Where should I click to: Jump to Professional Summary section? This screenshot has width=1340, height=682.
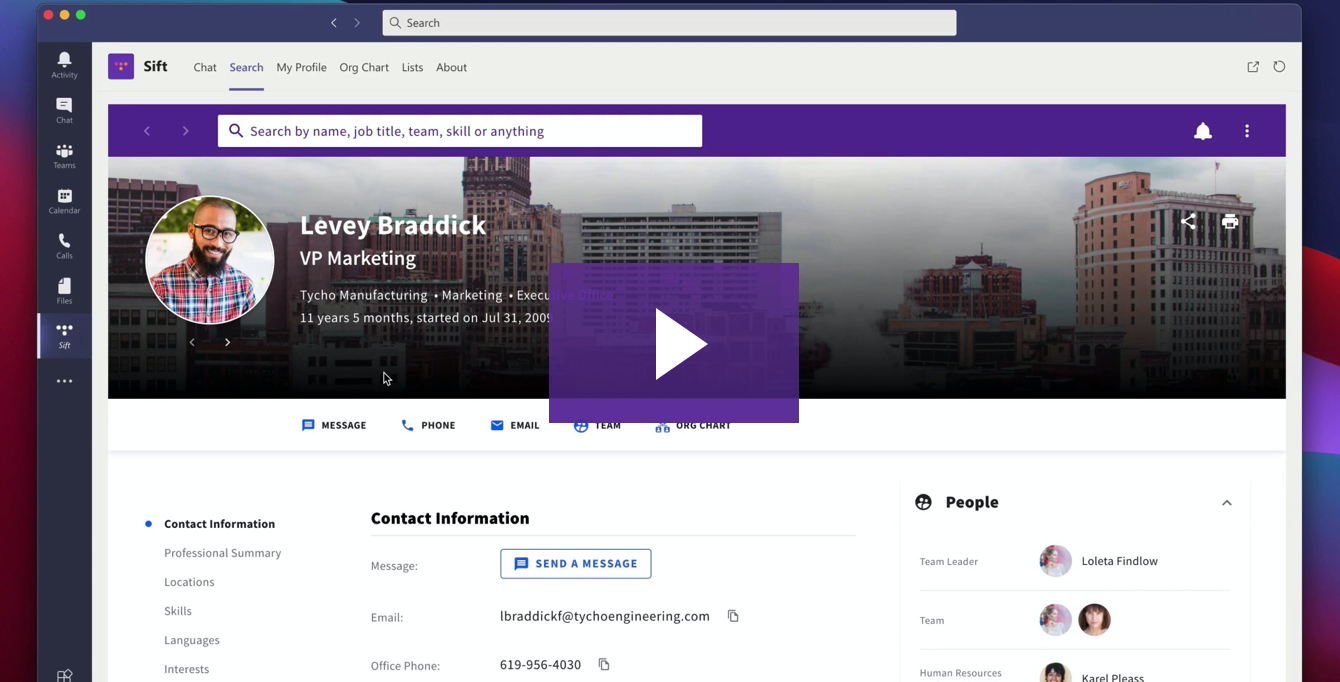pos(222,553)
